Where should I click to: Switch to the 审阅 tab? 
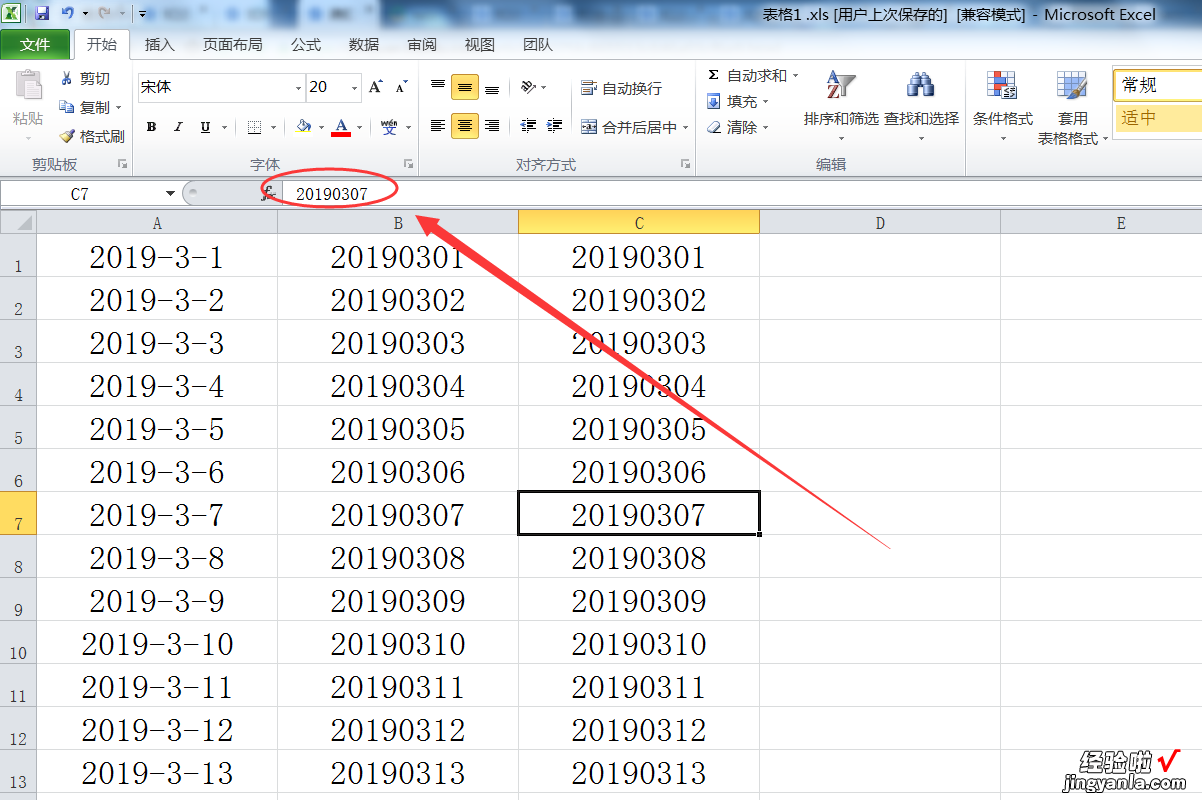[422, 45]
